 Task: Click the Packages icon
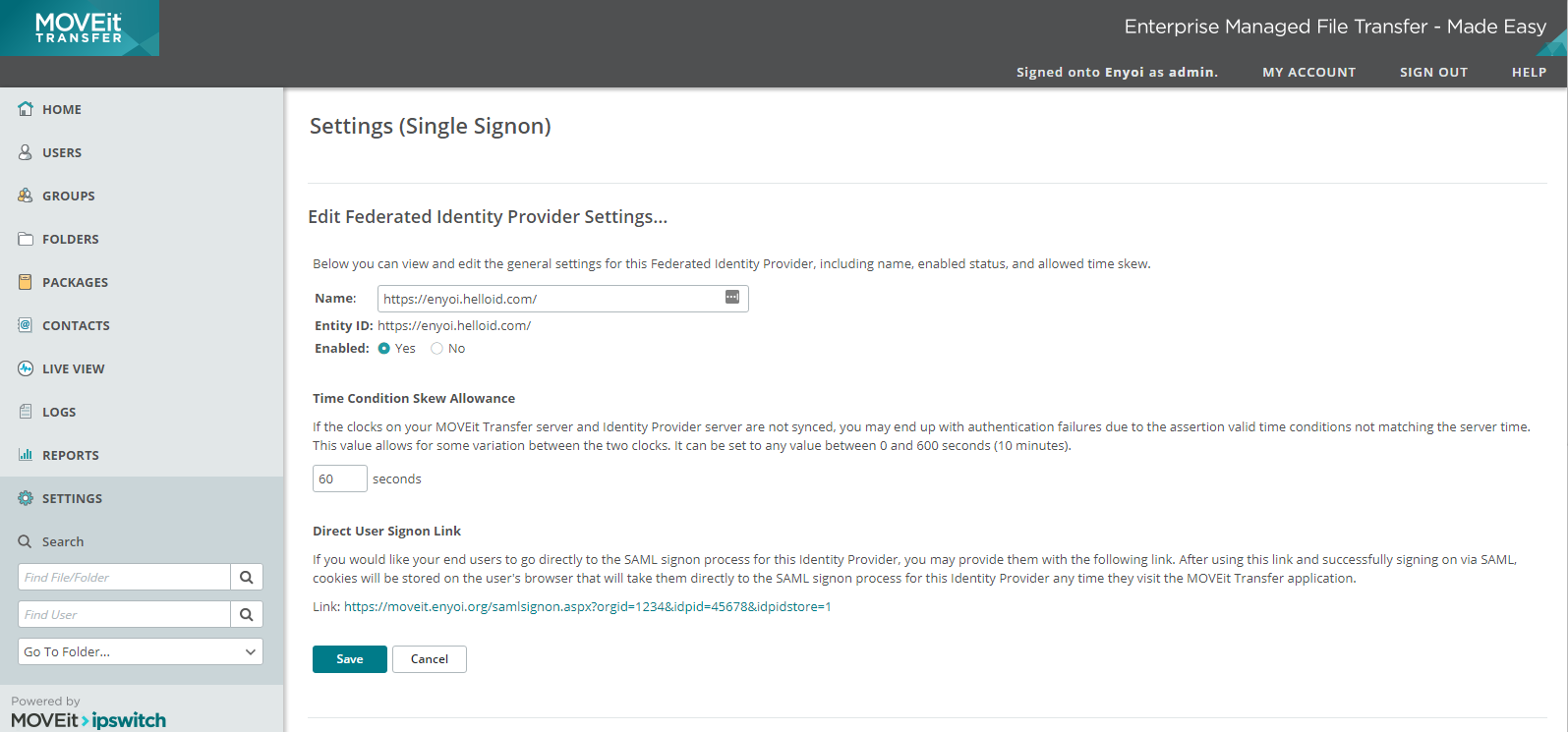pyautogui.click(x=26, y=282)
